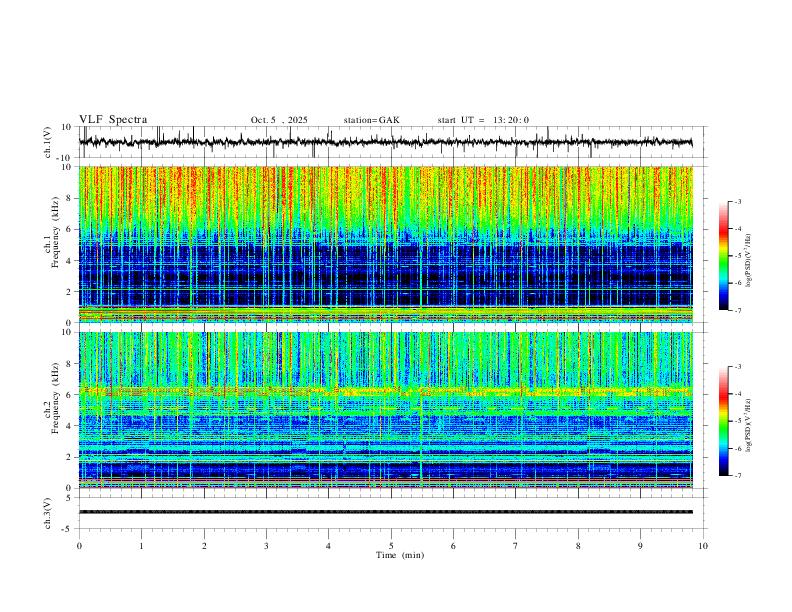
Task: Click time axis tick label '0'
Action: [79, 546]
